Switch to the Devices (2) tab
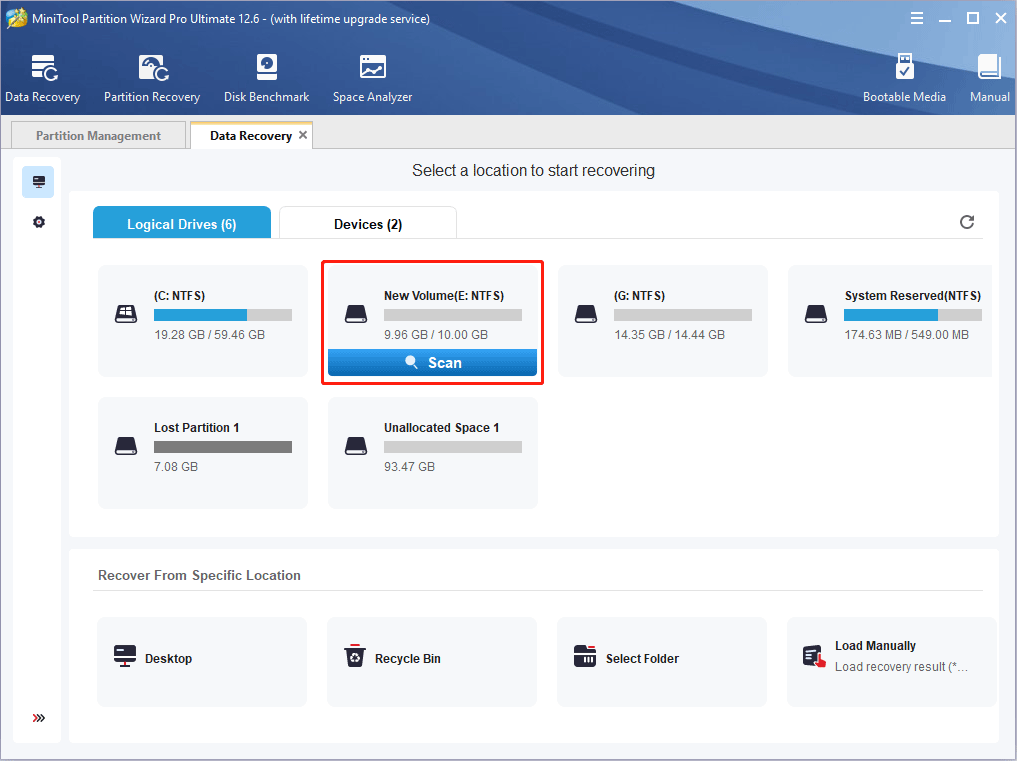1017x761 pixels. (367, 224)
